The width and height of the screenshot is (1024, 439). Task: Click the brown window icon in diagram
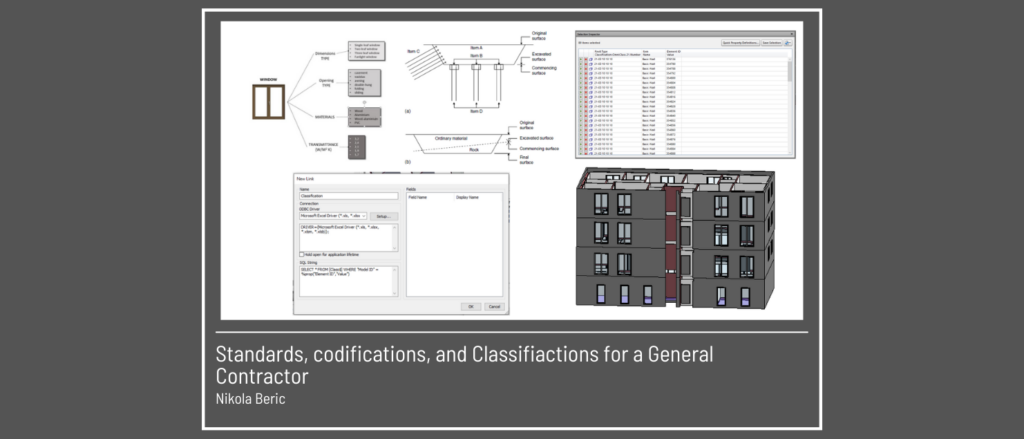267,108
